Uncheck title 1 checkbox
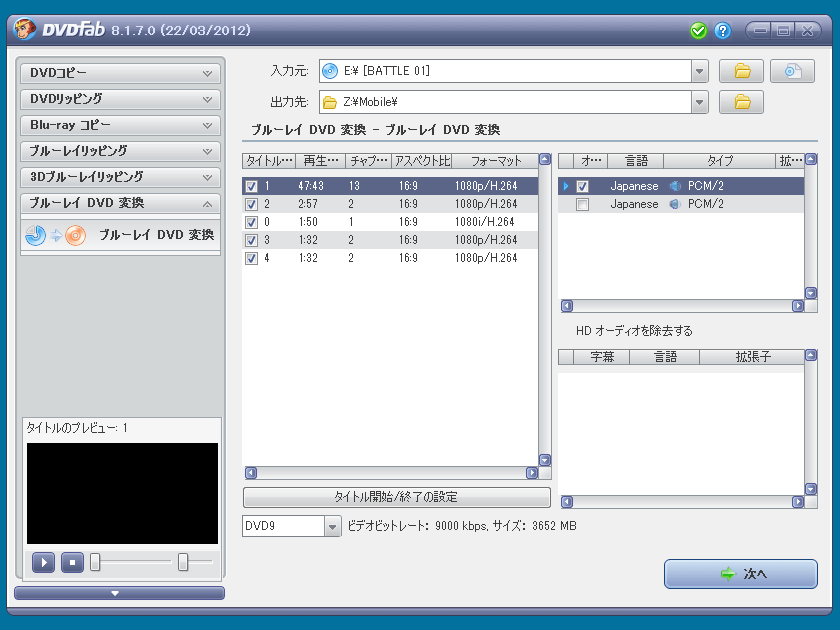 [x=251, y=186]
